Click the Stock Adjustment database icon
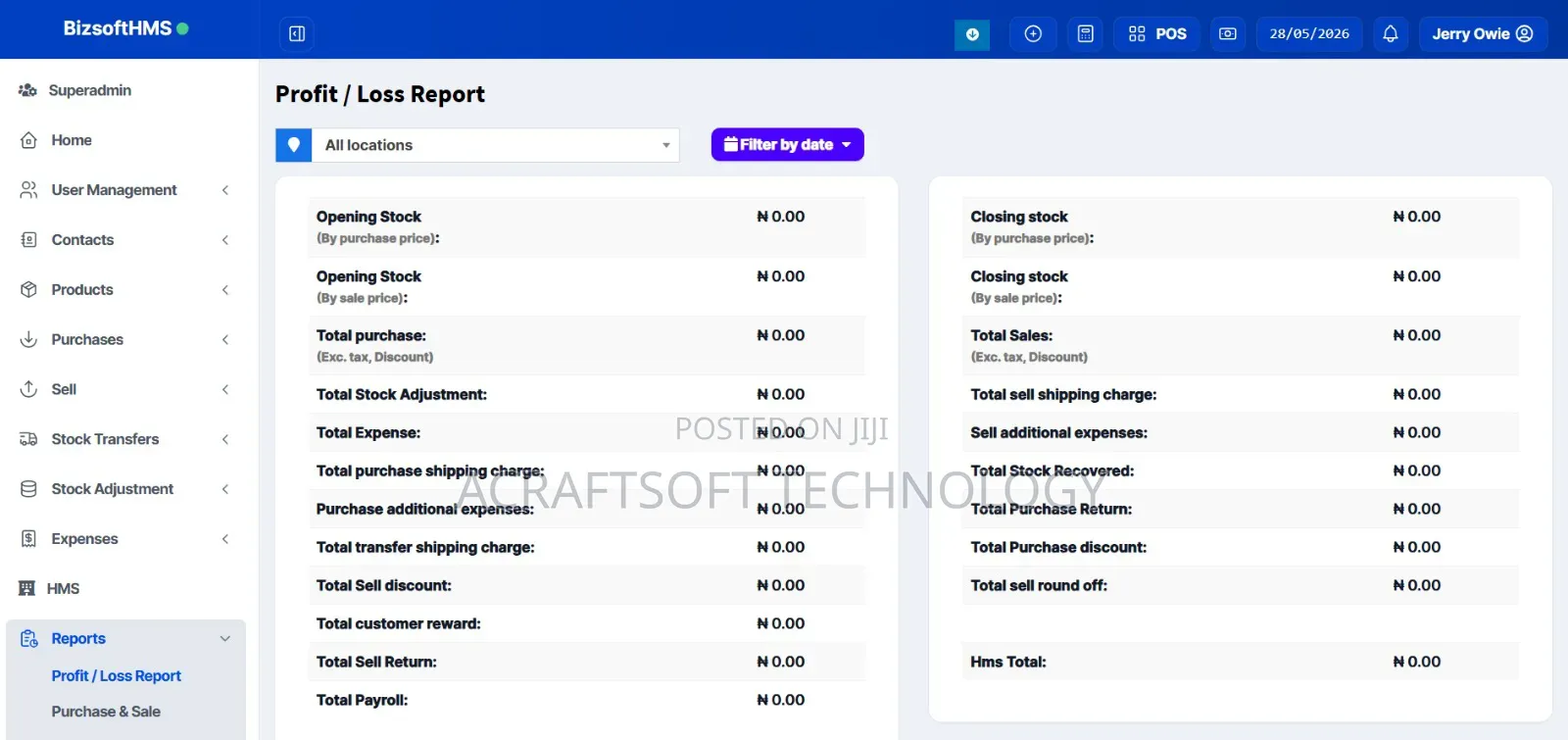Image resolution: width=1568 pixels, height=740 pixels. point(28,489)
